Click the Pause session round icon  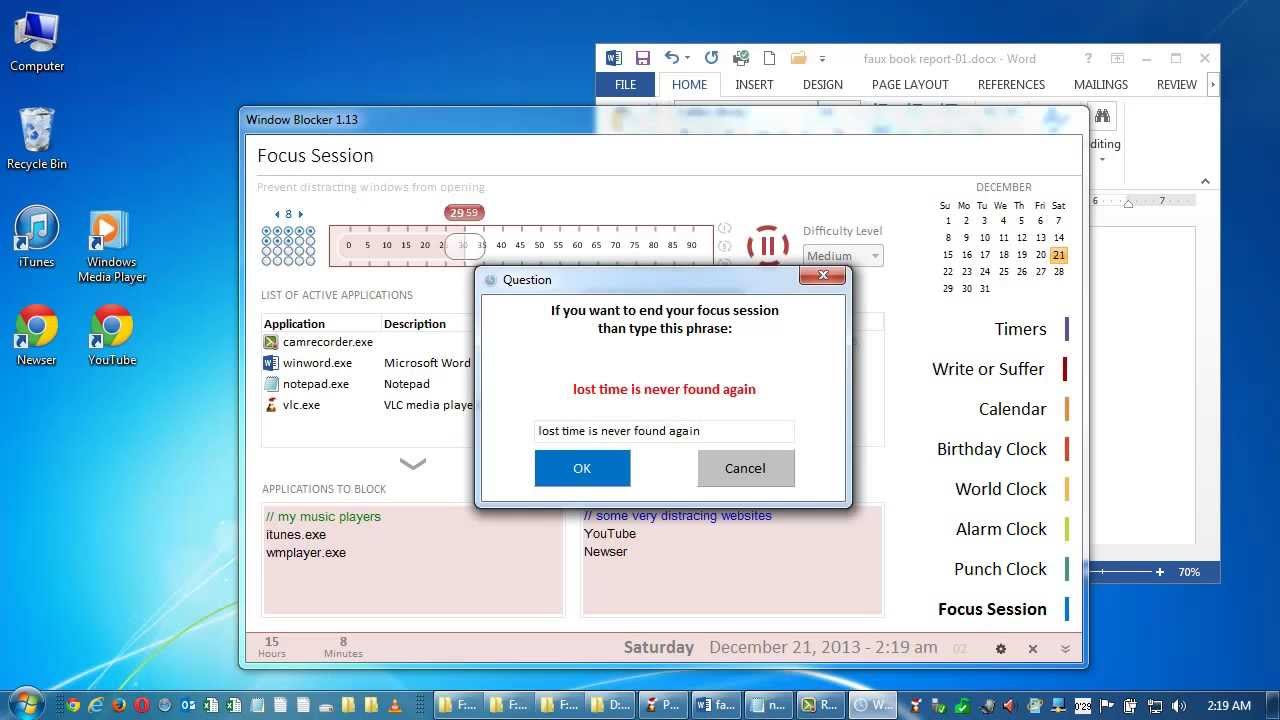pyautogui.click(x=768, y=245)
